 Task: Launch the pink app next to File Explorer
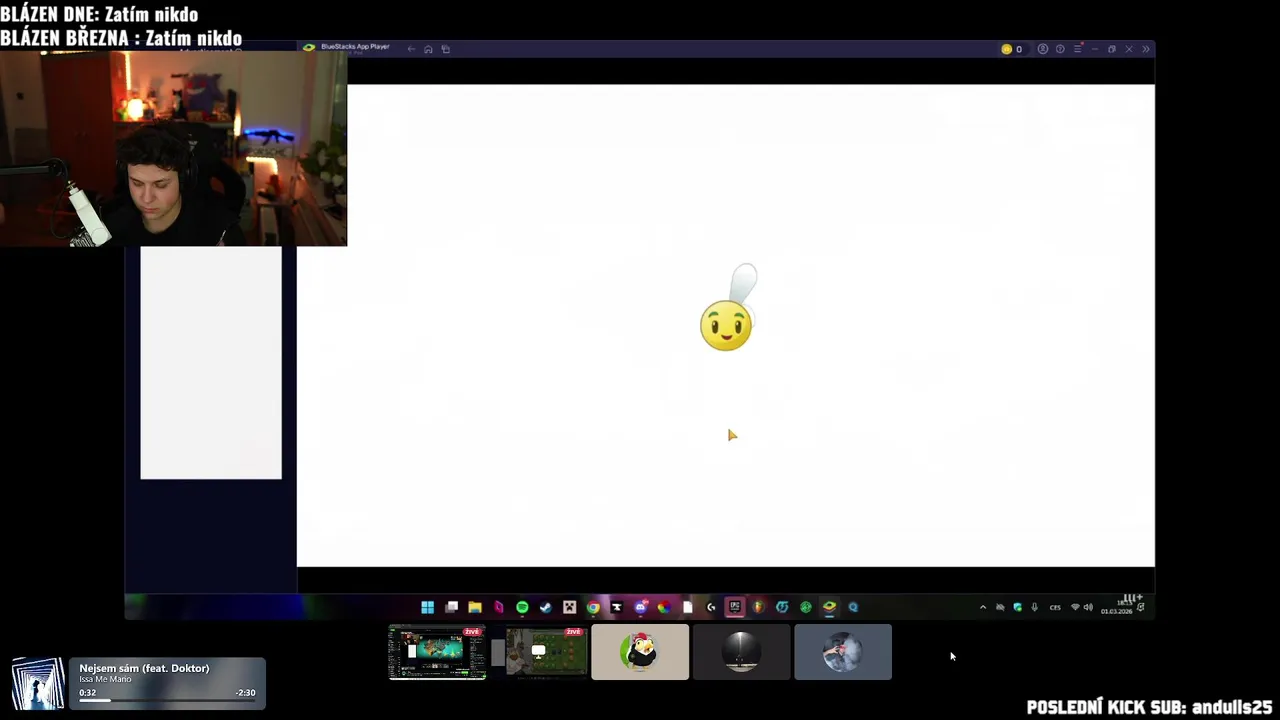pyautogui.click(x=498, y=607)
